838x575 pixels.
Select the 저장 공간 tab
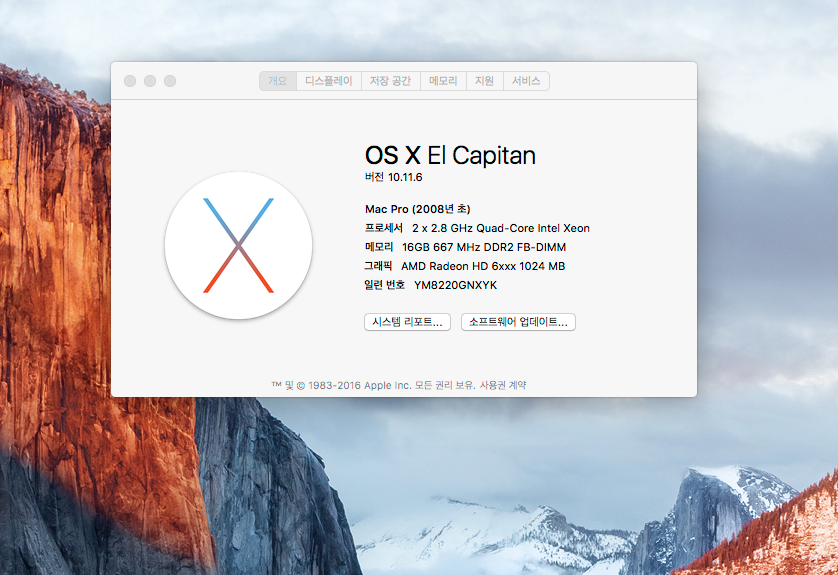[390, 81]
